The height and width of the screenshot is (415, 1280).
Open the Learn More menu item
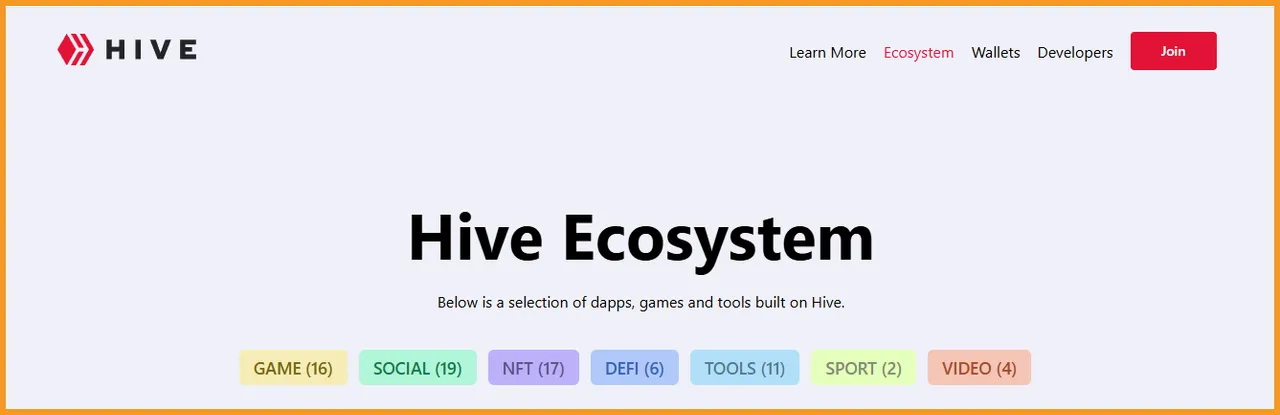click(827, 52)
